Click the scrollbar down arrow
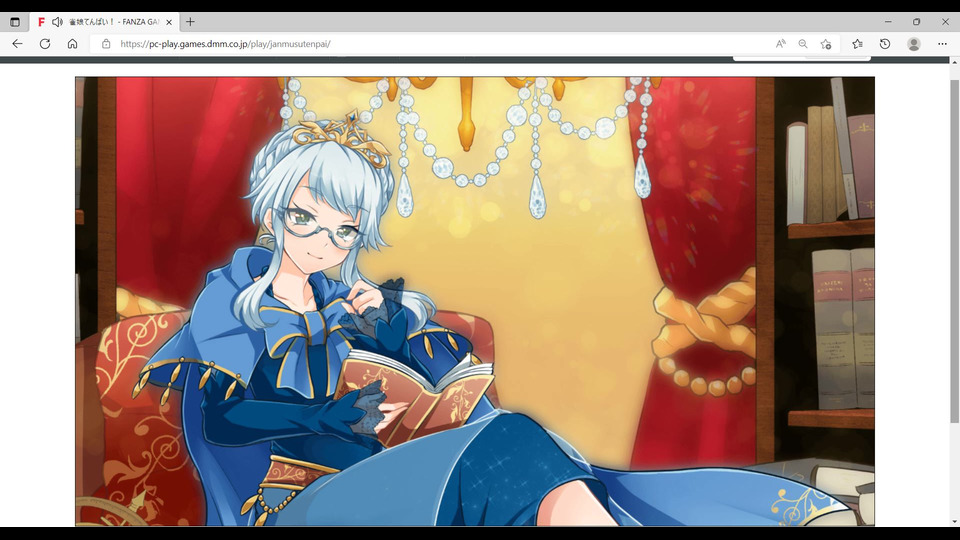Image resolution: width=960 pixels, height=540 pixels. click(954, 522)
